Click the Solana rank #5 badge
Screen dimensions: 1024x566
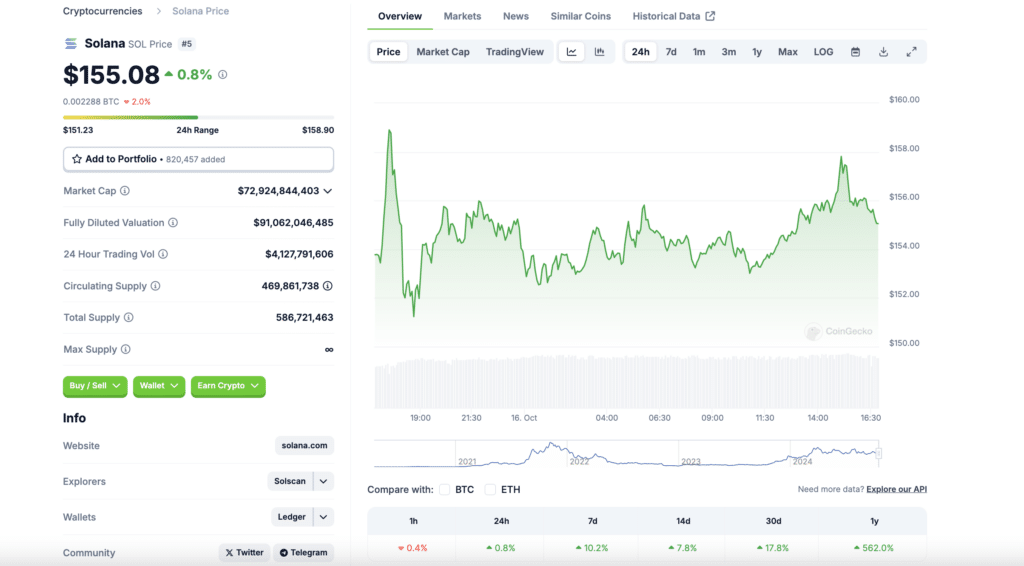[x=187, y=44]
